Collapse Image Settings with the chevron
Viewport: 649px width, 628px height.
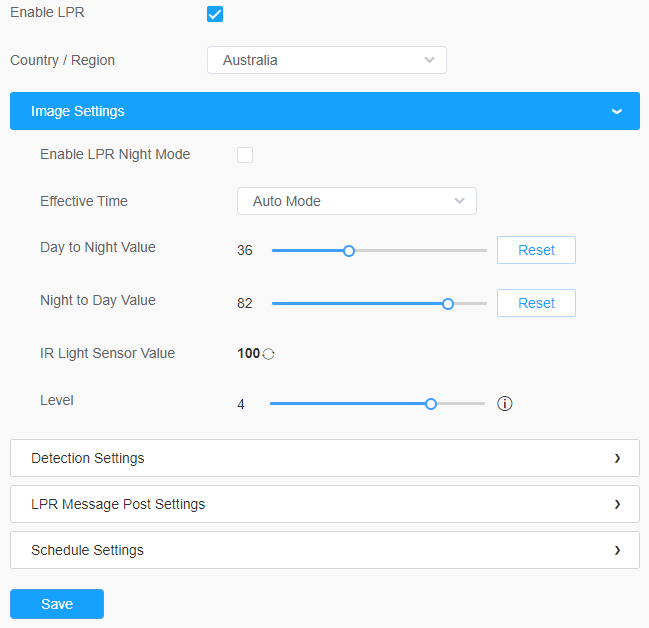[x=617, y=111]
